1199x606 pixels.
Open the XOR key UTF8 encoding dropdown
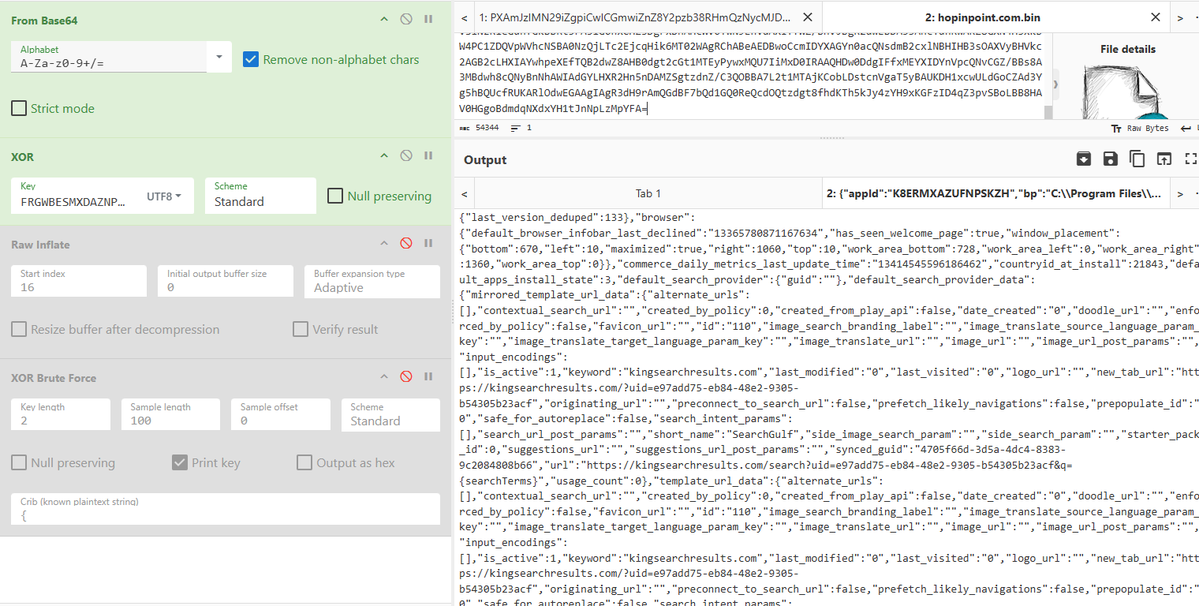pos(164,196)
